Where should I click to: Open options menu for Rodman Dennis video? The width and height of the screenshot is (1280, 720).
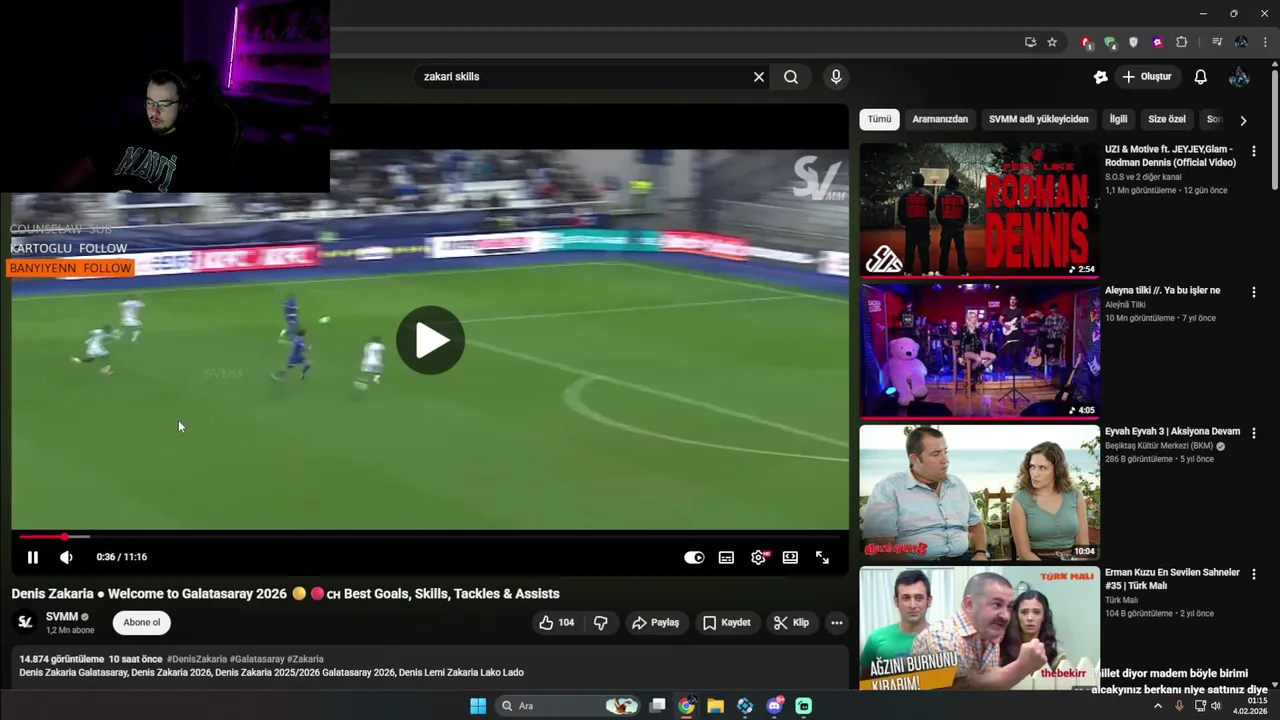1253,151
